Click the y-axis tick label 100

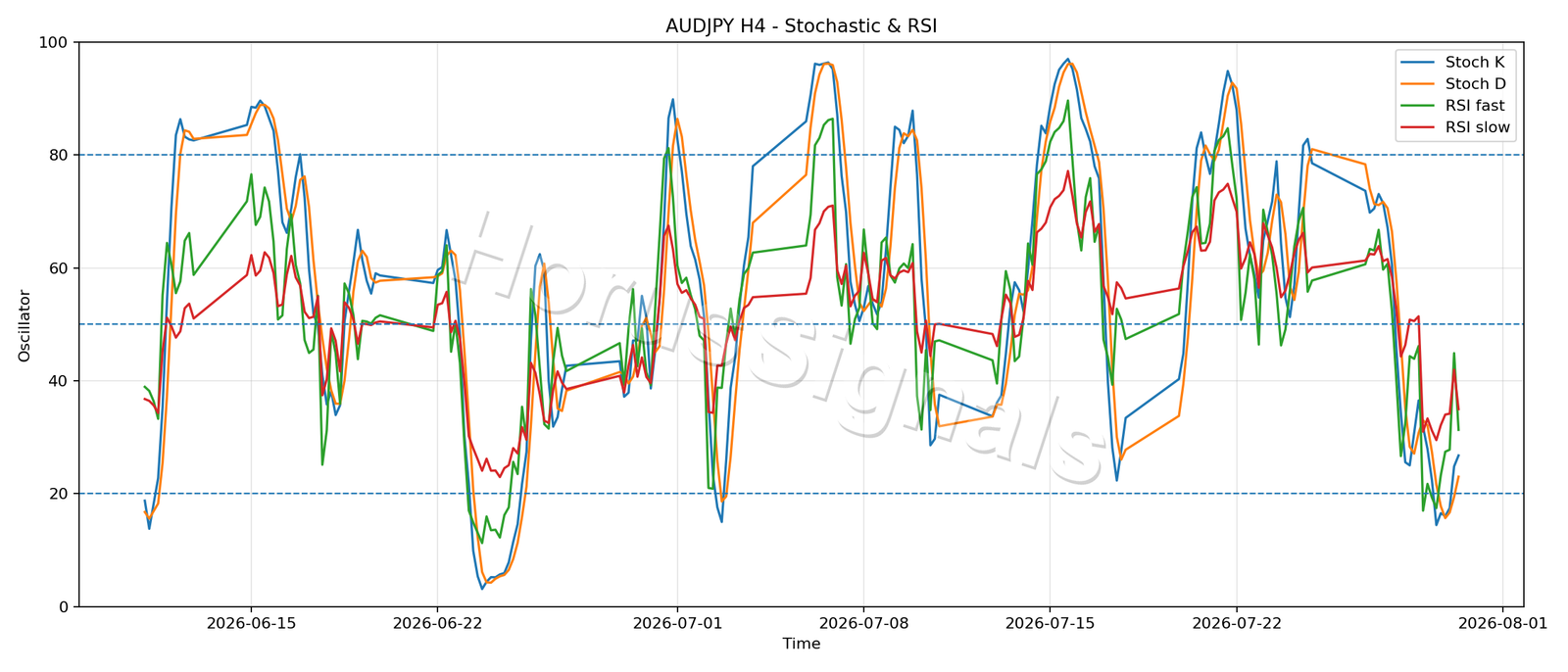click(54, 42)
